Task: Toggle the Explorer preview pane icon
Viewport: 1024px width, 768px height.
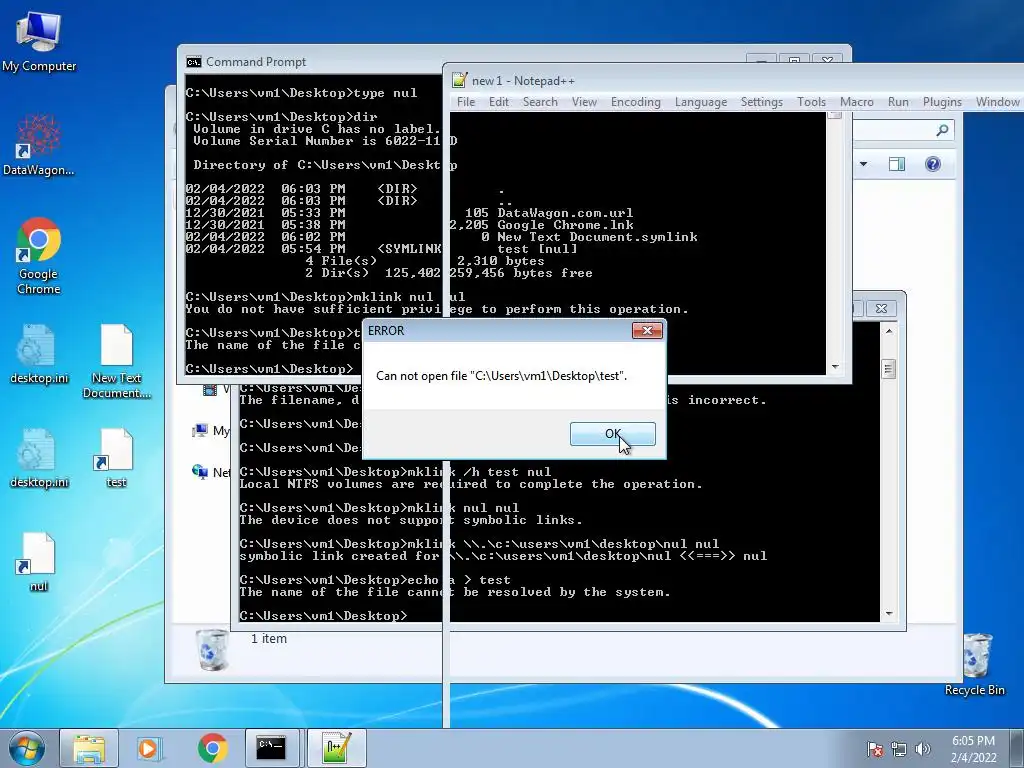Action: point(897,164)
